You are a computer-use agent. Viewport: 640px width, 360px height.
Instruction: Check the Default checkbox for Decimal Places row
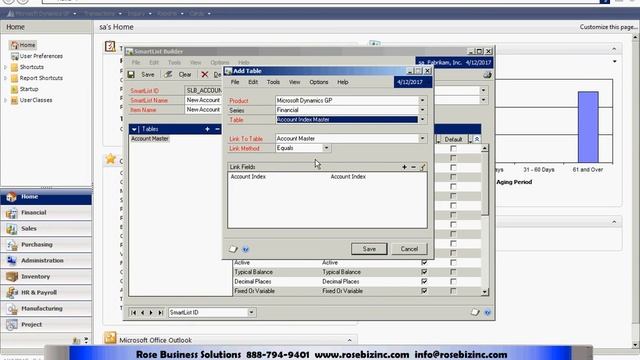click(453, 281)
